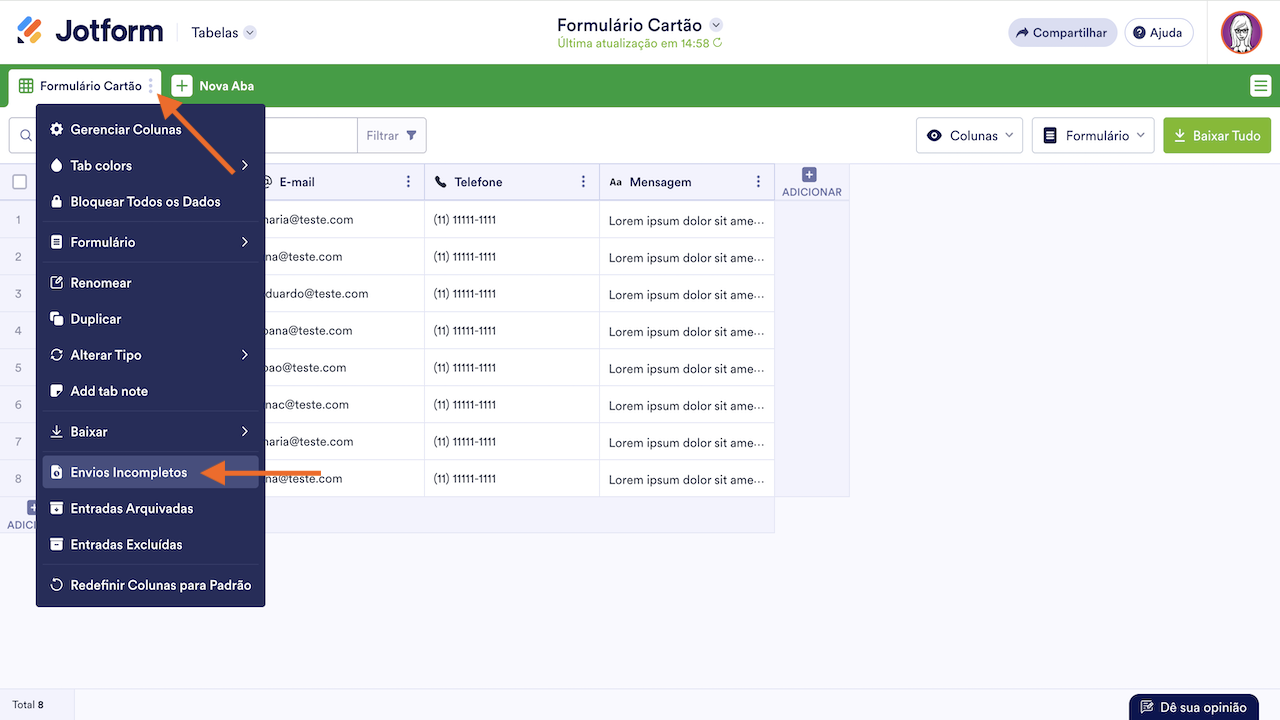
Task: Open the Dê sua opinião feedback
Action: 1193,707
